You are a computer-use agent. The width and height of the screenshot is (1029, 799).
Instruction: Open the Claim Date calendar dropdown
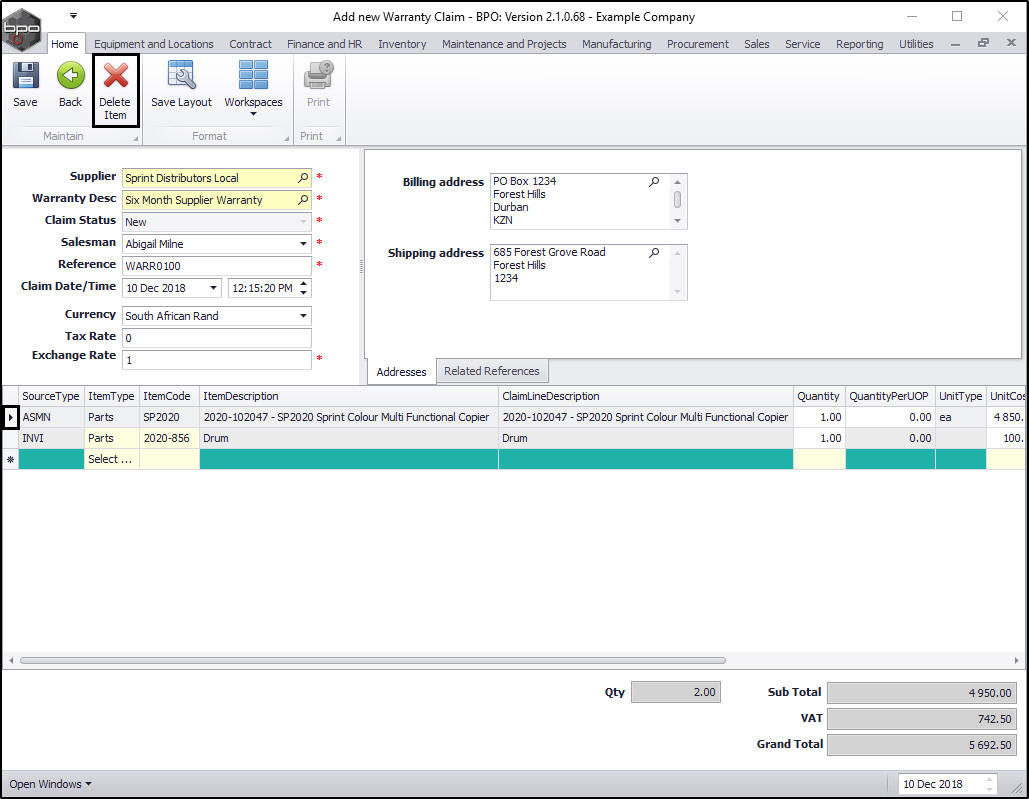point(213,288)
